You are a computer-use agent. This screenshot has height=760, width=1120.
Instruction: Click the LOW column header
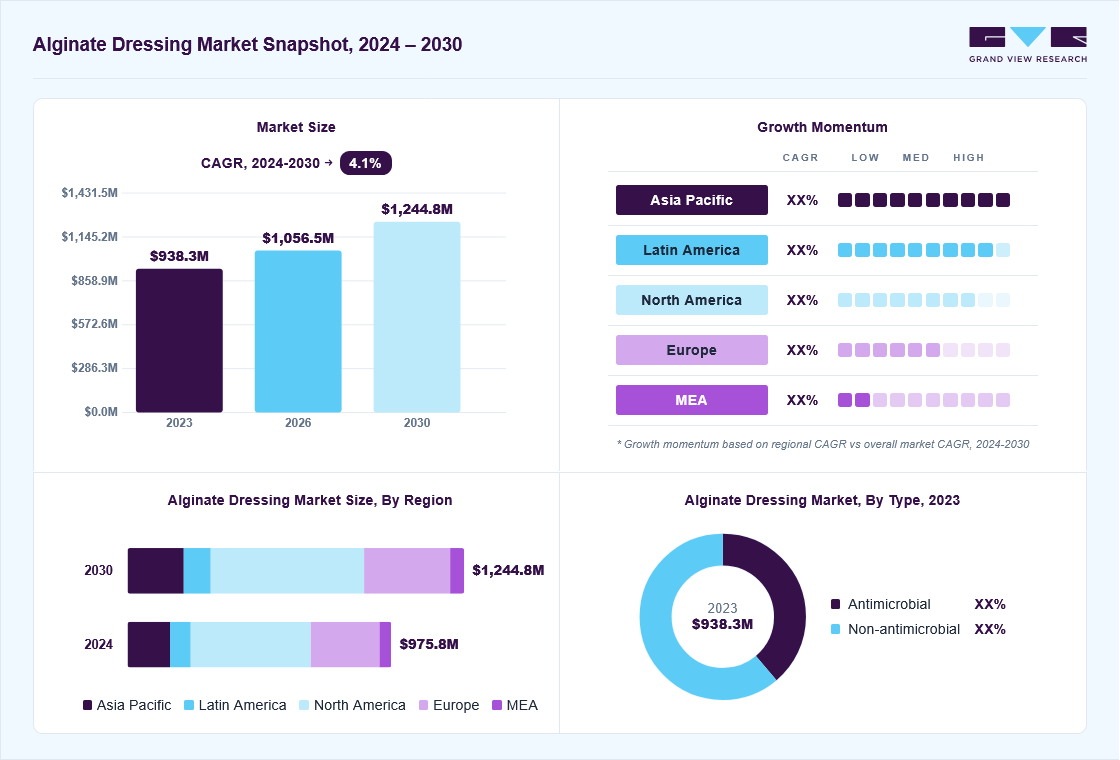click(865, 158)
